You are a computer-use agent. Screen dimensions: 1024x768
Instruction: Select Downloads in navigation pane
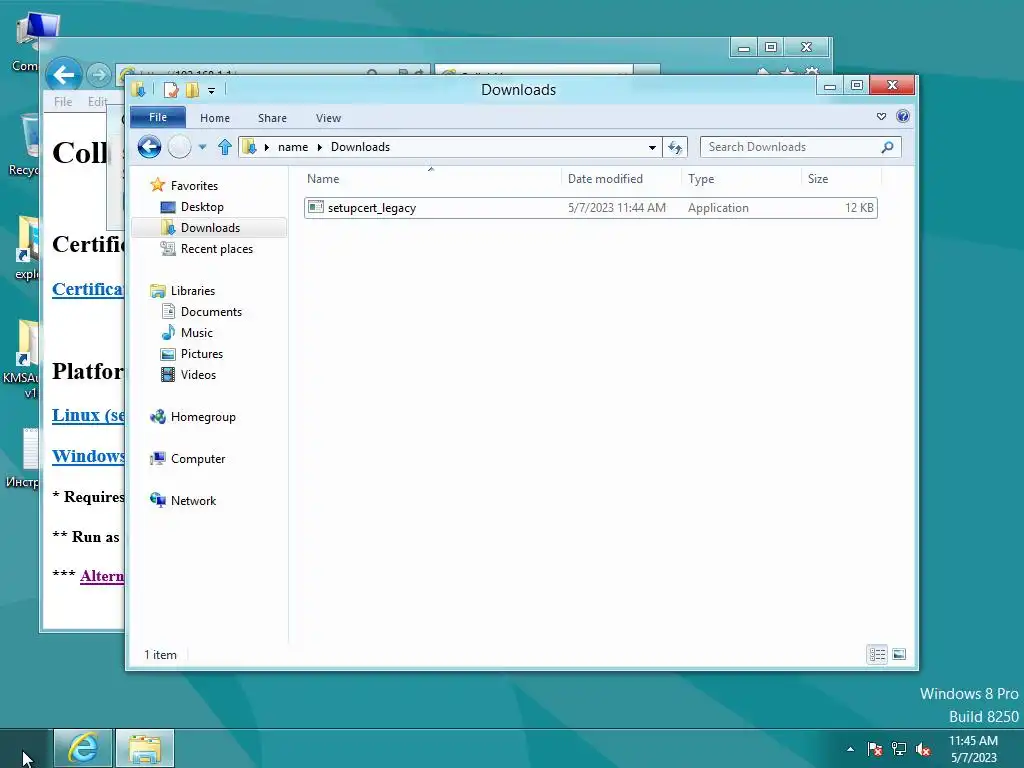coord(210,227)
